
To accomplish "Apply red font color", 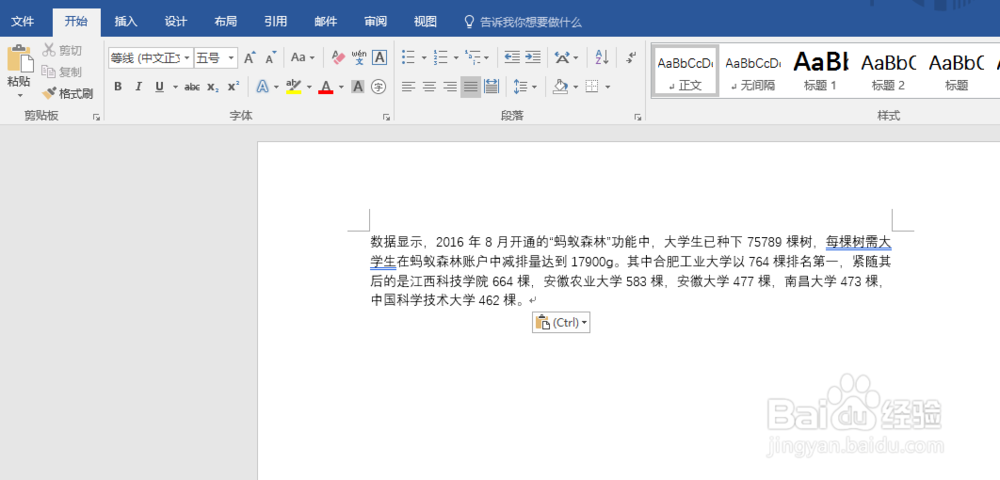I will click(326, 87).
